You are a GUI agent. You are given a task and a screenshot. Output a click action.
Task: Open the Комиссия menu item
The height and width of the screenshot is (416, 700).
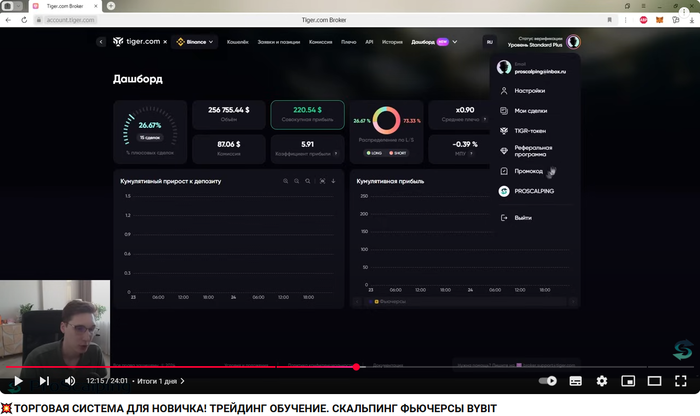tap(321, 42)
